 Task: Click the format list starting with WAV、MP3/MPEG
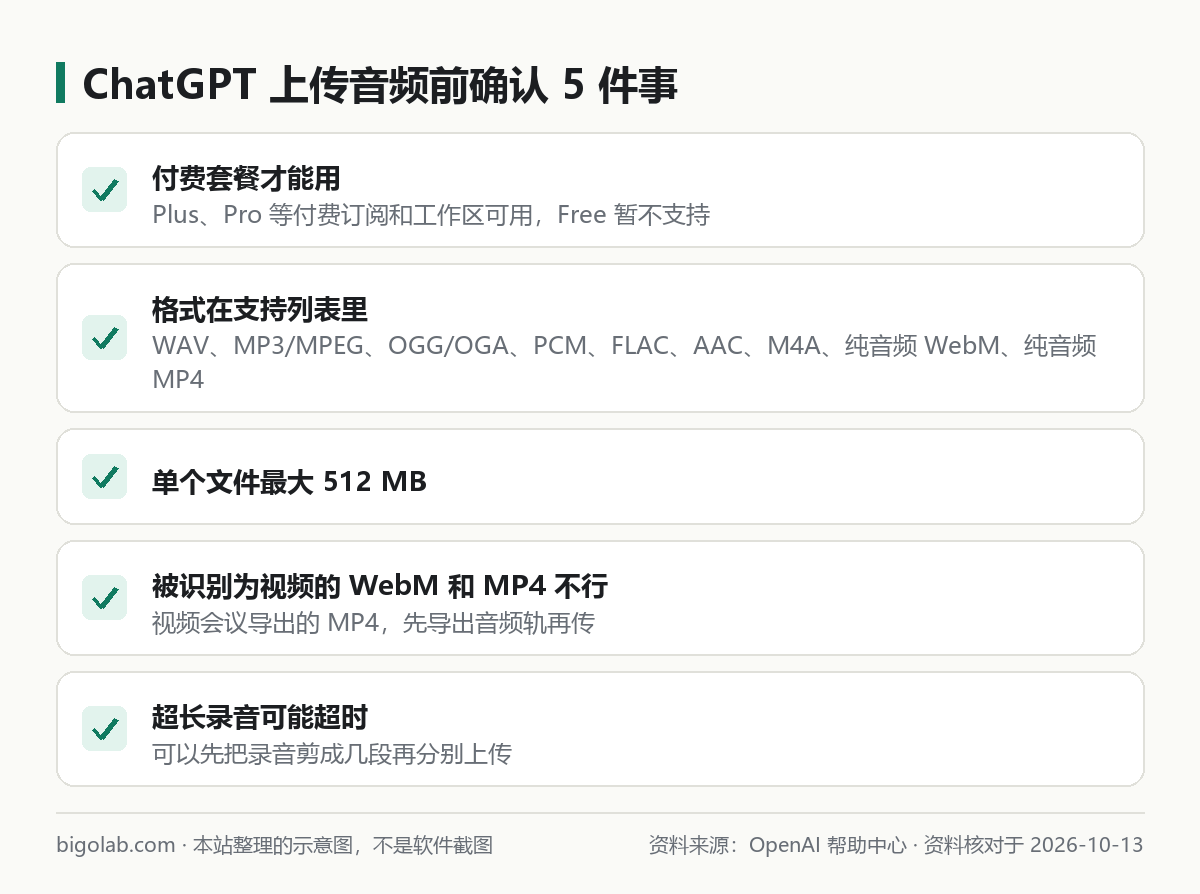pos(624,362)
